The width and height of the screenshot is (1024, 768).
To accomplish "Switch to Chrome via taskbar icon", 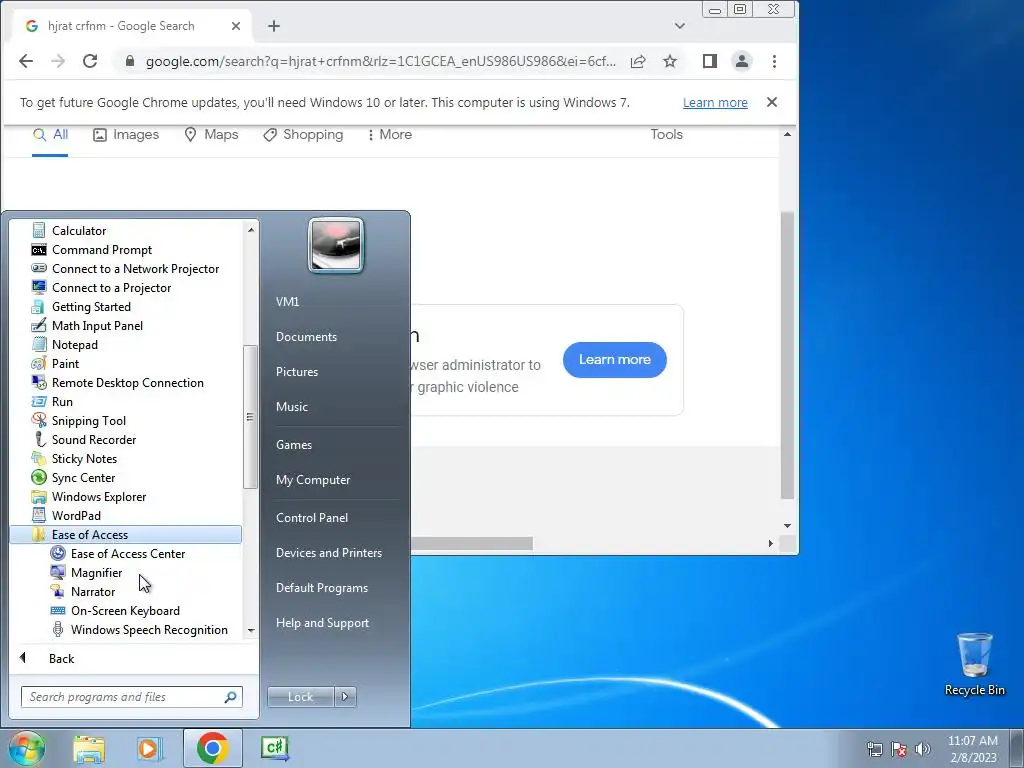I will click(x=212, y=748).
